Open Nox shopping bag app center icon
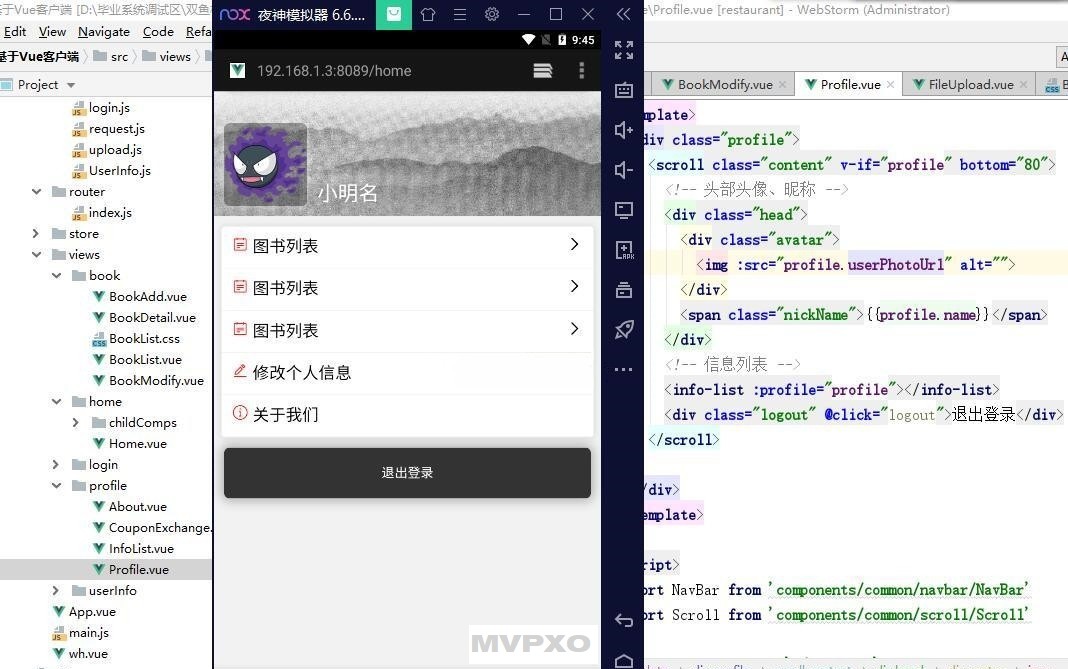This screenshot has width=1068, height=669. [x=394, y=14]
